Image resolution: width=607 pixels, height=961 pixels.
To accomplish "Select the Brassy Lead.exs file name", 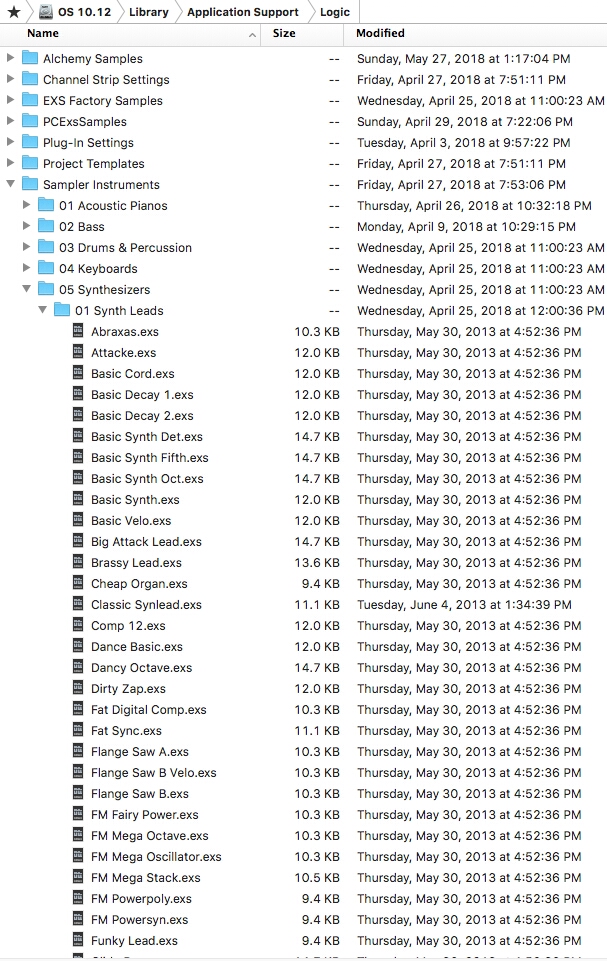I will click(136, 563).
